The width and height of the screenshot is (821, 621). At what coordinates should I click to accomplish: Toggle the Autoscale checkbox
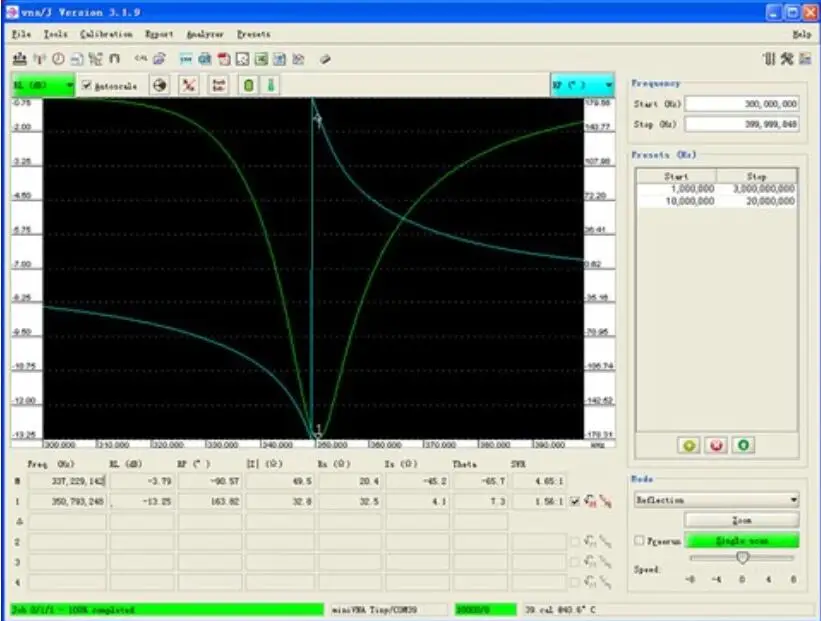[x=87, y=85]
